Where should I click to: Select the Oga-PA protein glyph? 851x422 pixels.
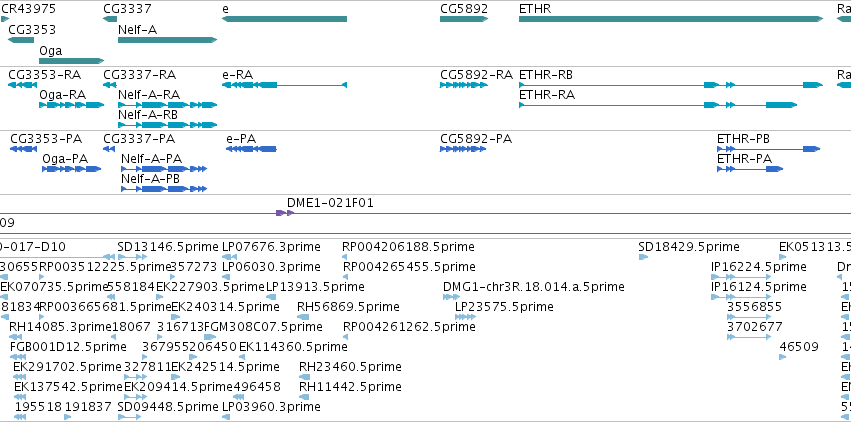pyautogui.click(x=72, y=169)
